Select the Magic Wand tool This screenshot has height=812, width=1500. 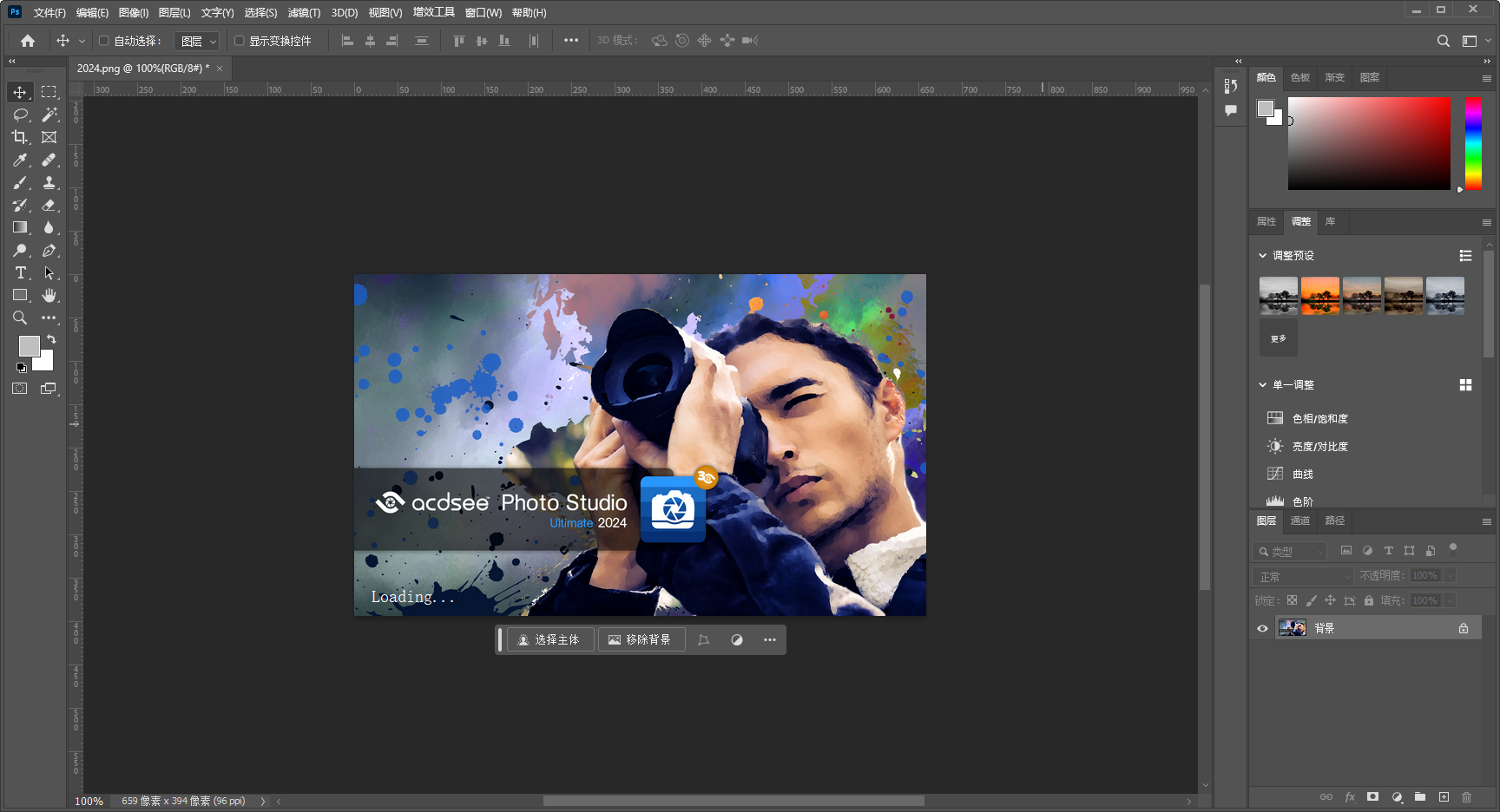tap(49, 115)
